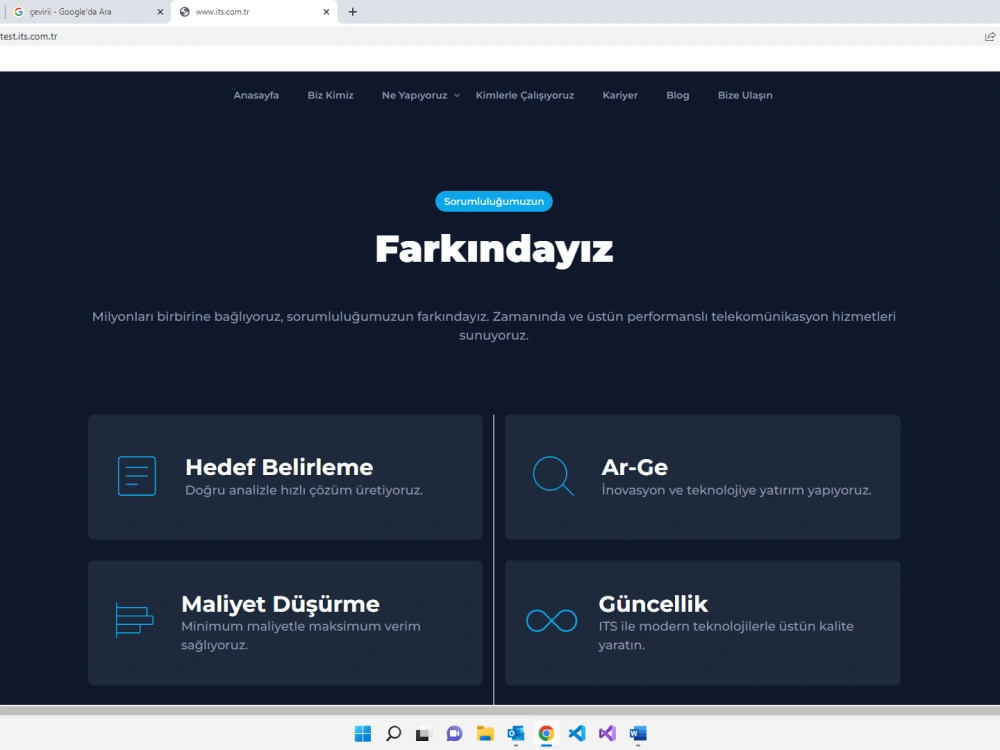1000x750 pixels.
Task: Open Visual Studio Code from taskbar
Action: pyautogui.click(x=577, y=733)
